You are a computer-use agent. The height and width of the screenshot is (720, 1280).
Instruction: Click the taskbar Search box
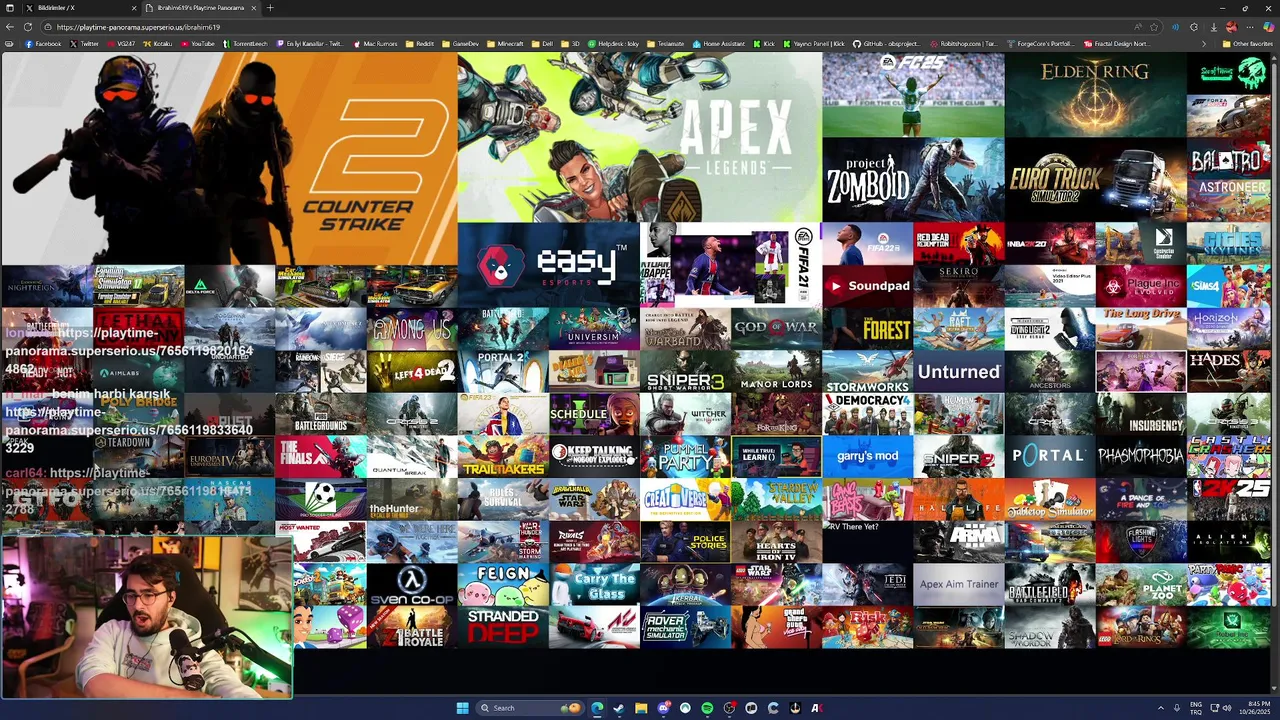[x=530, y=708]
